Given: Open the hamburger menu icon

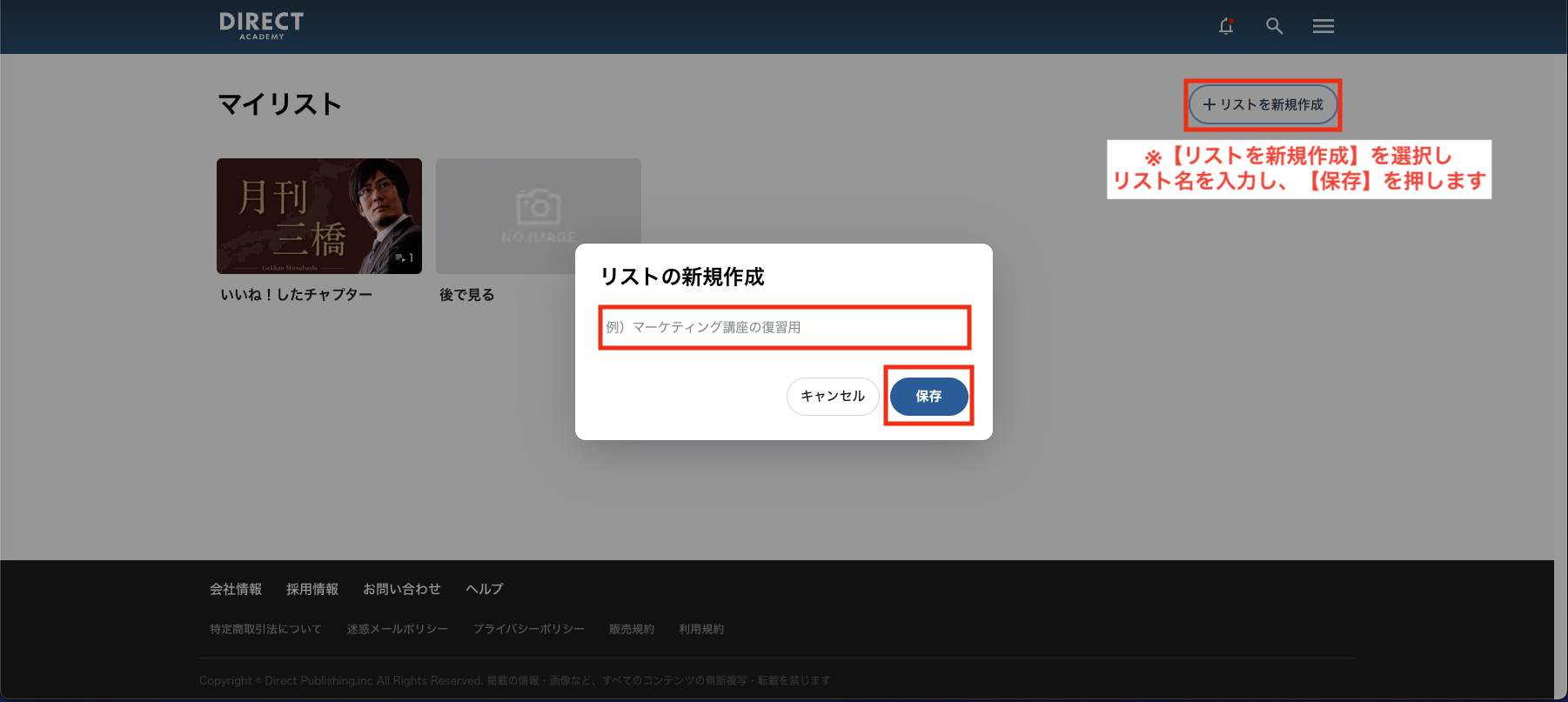Looking at the screenshot, I should [1323, 26].
